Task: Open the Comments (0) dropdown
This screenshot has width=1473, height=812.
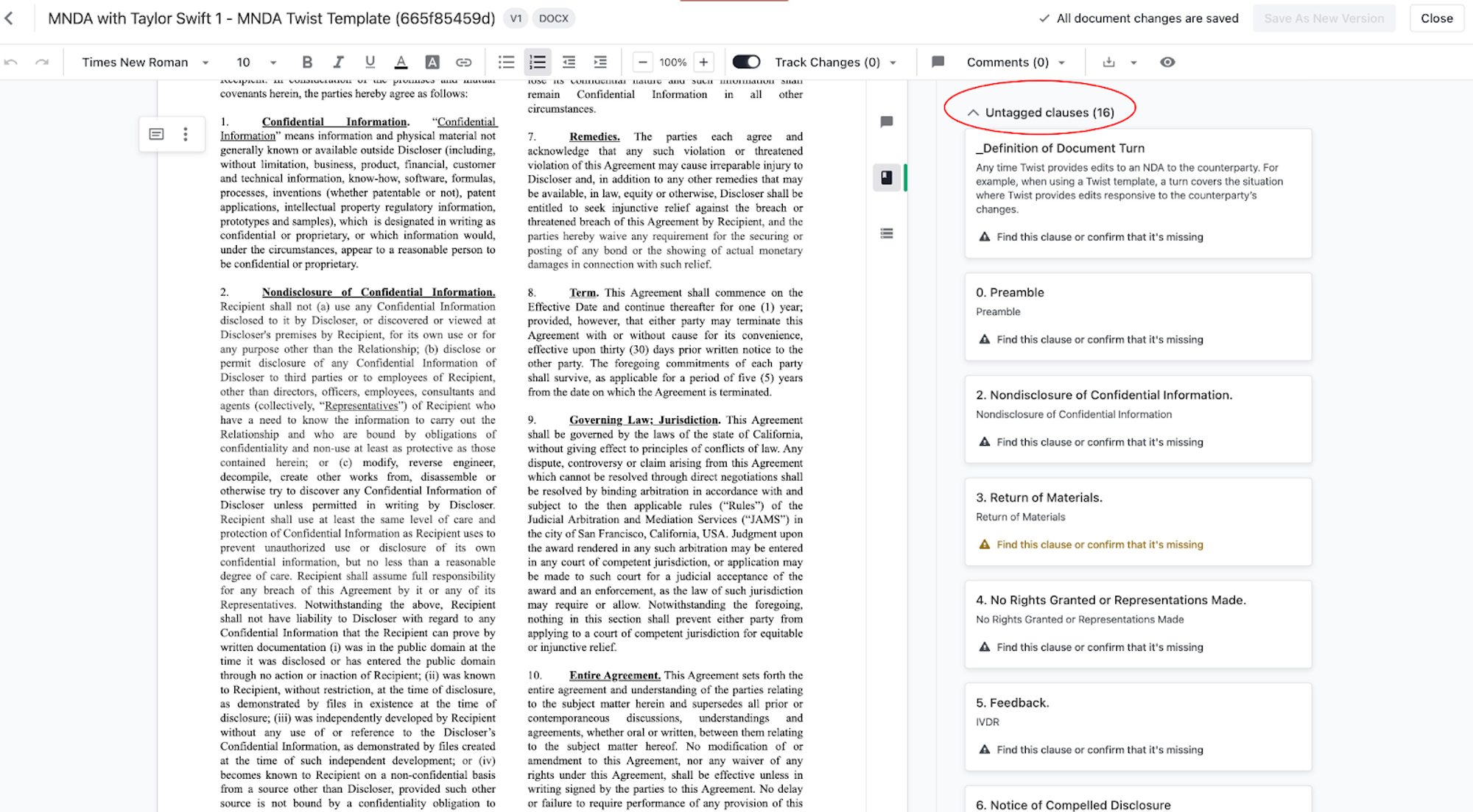Action: pos(1016,63)
